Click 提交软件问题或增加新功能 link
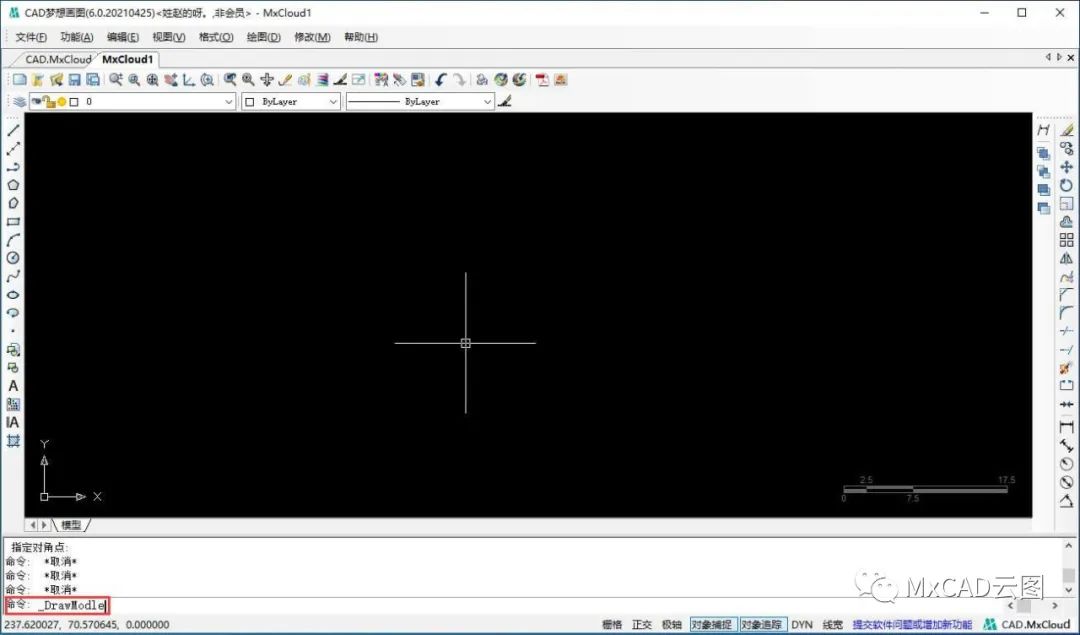The image size is (1080, 635). [x=912, y=625]
